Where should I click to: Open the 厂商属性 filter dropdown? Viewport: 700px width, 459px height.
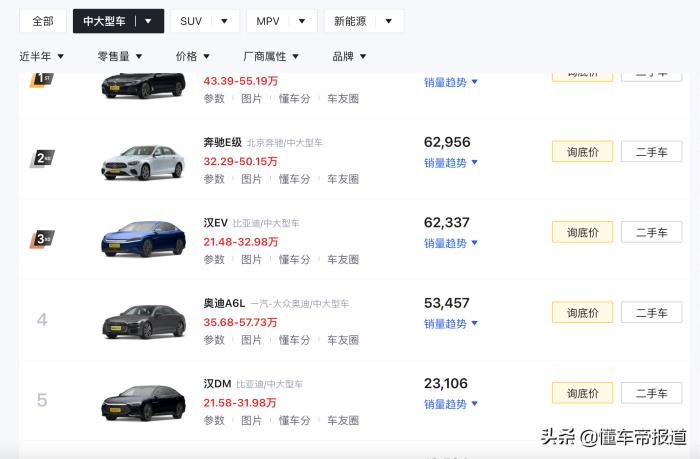271,57
